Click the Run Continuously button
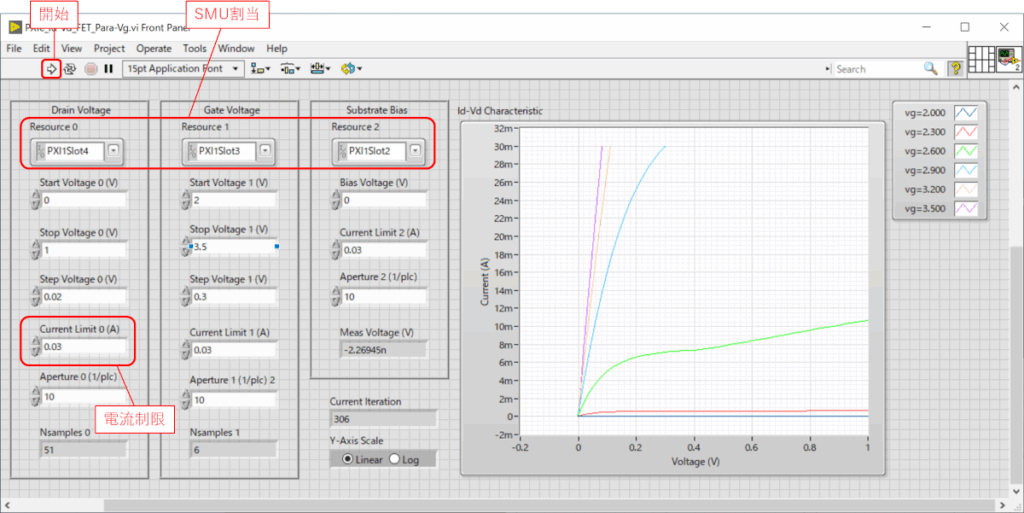This screenshot has height=513, width=1024. [x=70, y=69]
